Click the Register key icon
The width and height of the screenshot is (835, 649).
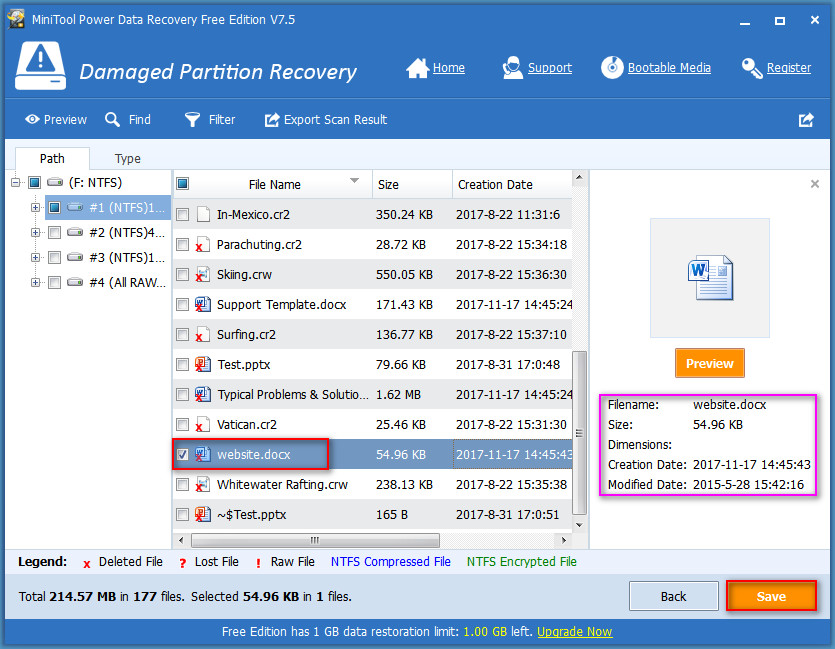[752, 68]
